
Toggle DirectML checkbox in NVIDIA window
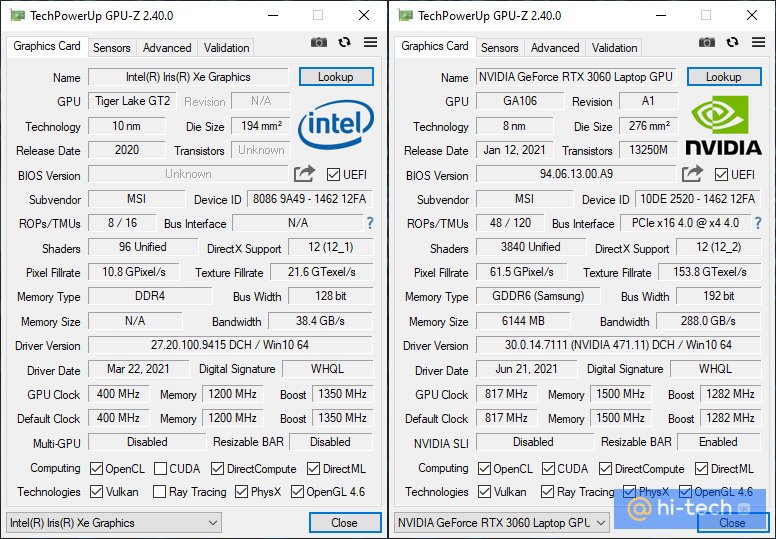[x=701, y=468]
